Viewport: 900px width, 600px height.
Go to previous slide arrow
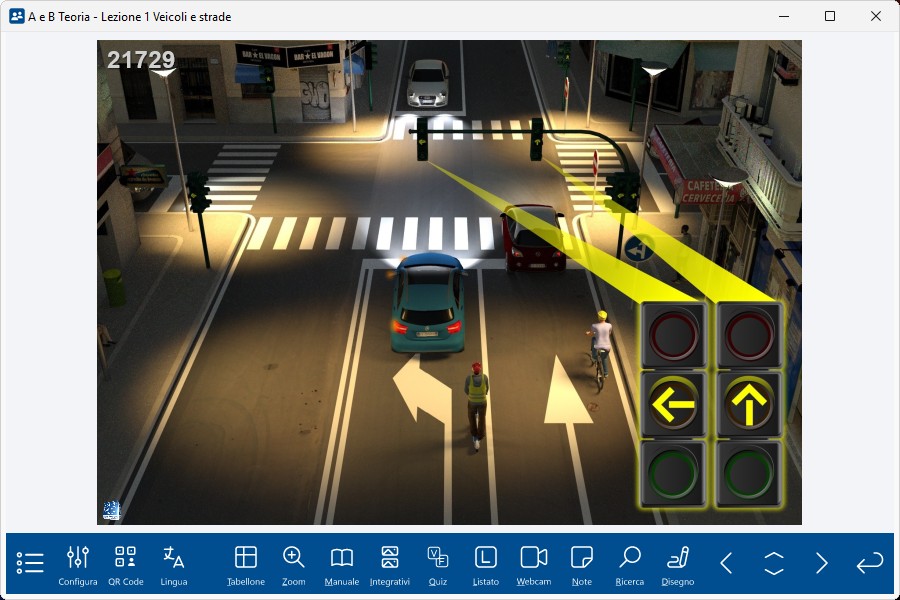tap(726, 563)
